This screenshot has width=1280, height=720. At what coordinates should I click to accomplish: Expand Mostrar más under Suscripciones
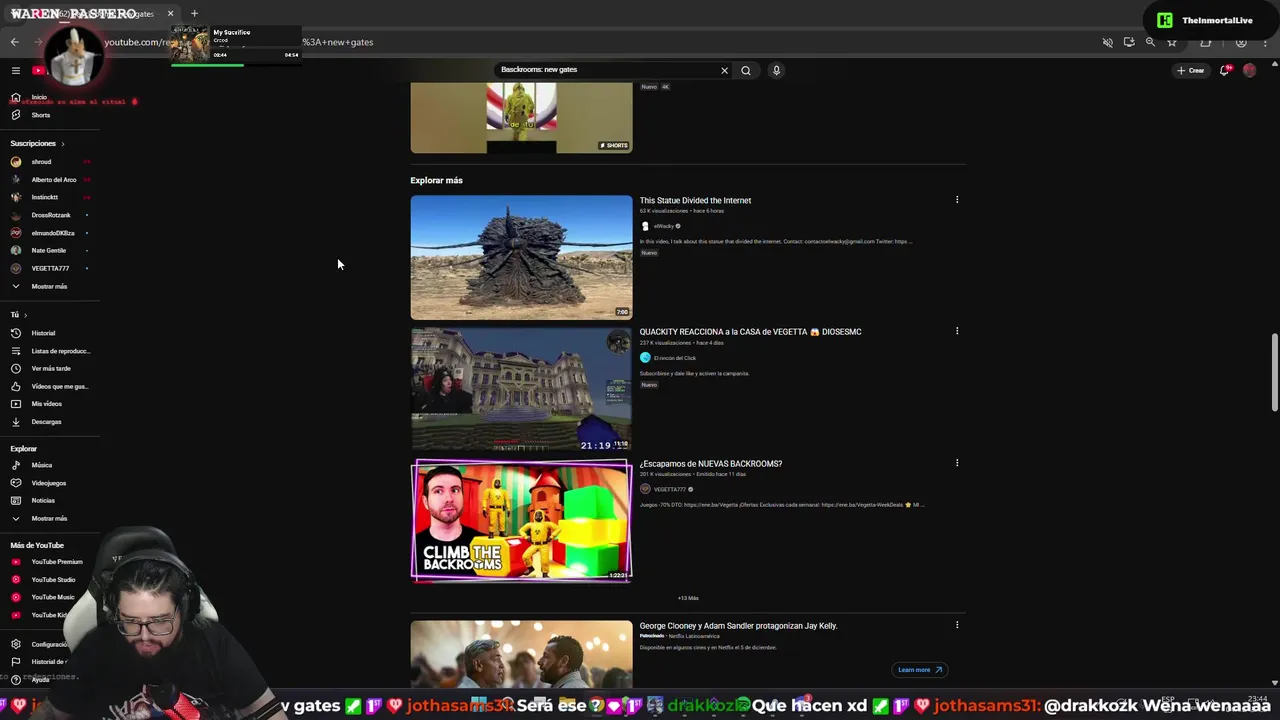(49, 286)
